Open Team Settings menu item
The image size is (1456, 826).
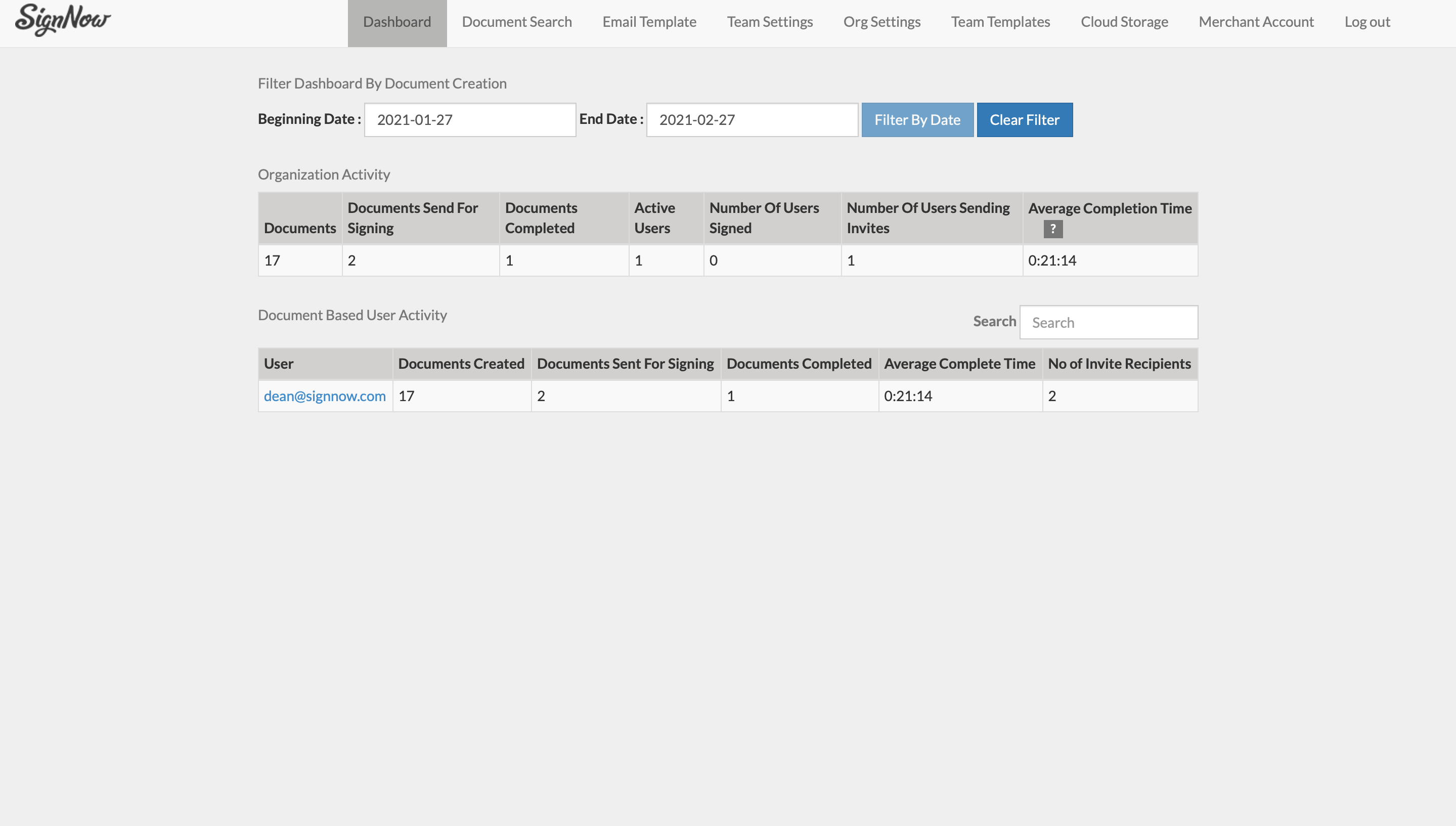[x=770, y=22]
